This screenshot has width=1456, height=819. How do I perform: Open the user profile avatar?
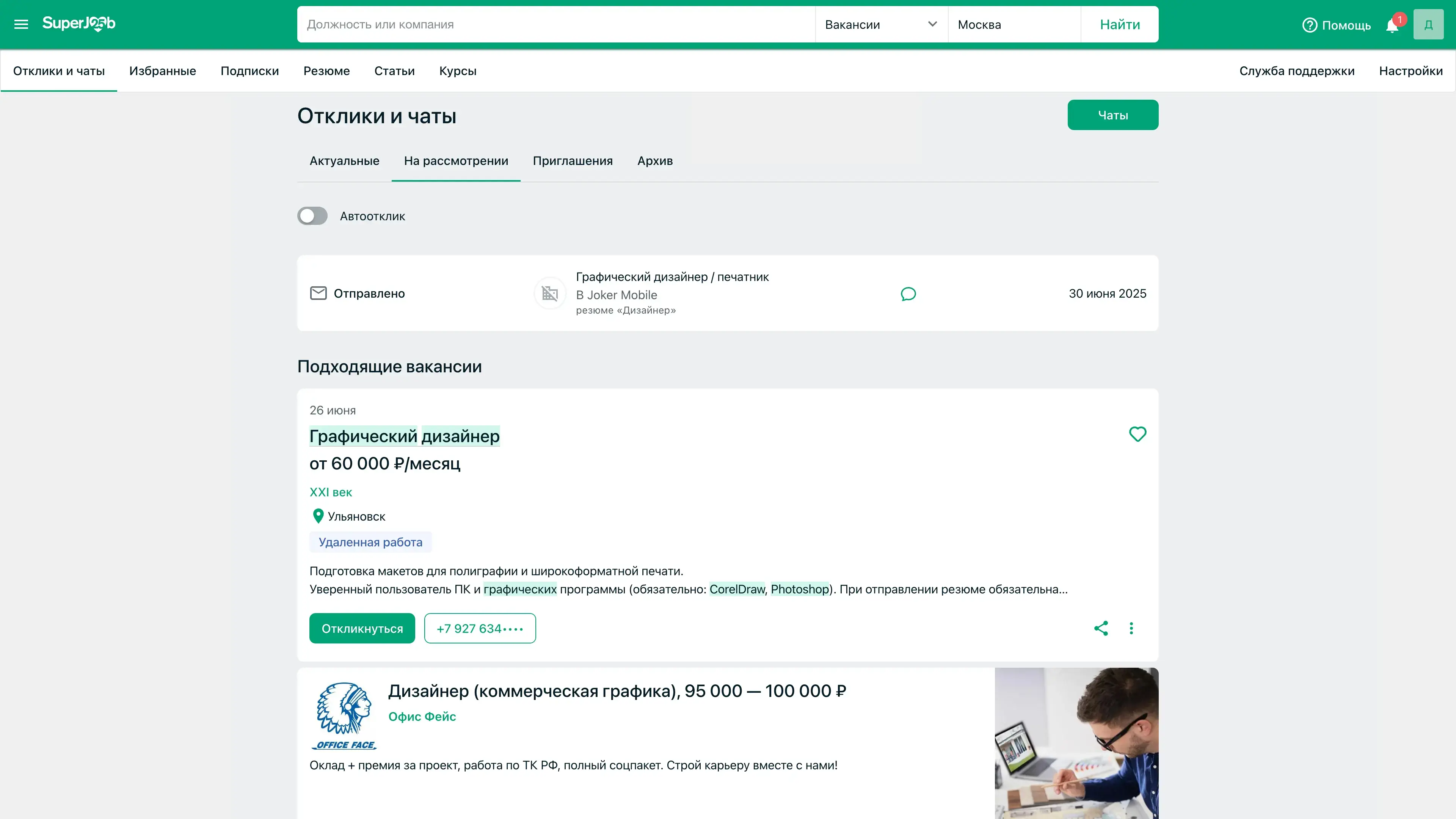(1428, 24)
